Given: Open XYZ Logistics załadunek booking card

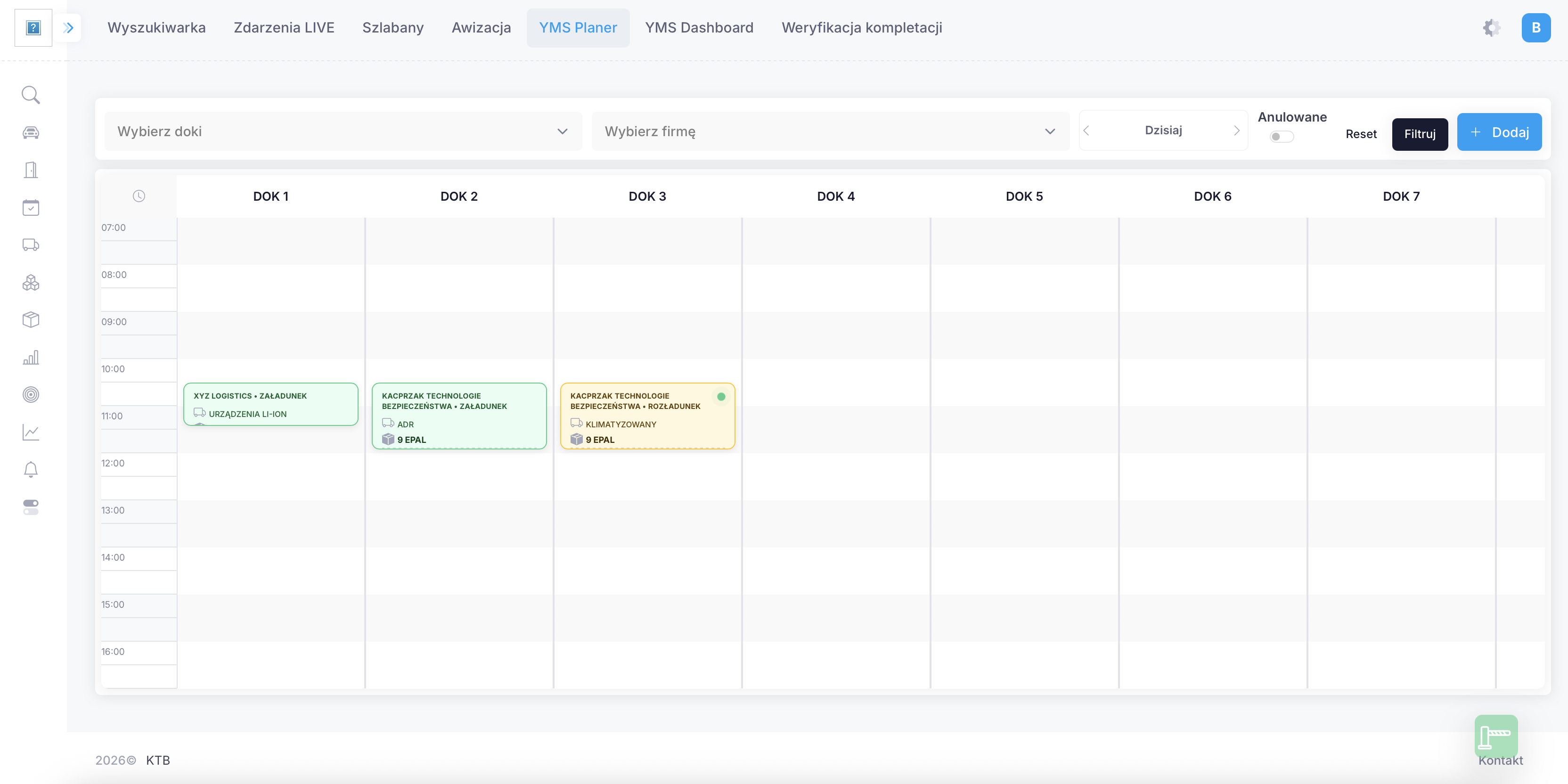Looking at the screenshot, I should coord(271,404).
